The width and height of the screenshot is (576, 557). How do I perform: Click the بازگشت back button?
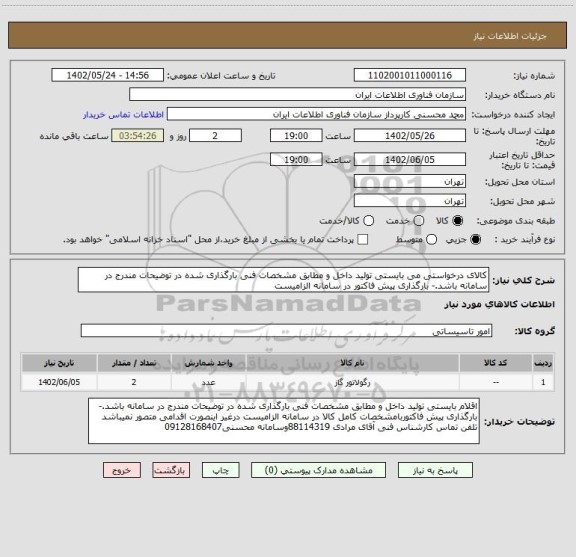coord(171,470)
